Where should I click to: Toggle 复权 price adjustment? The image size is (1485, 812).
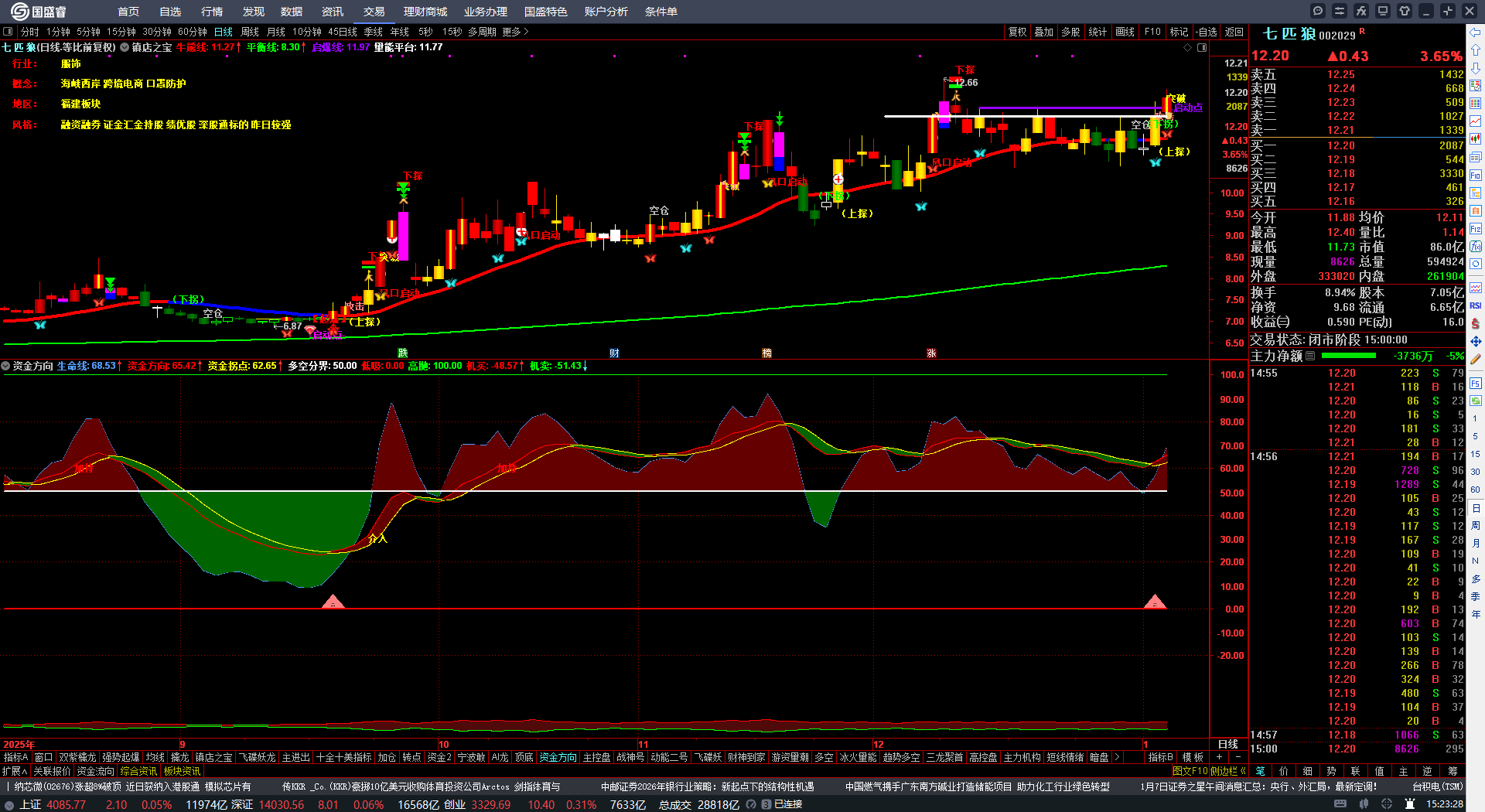coord(1017,32)
